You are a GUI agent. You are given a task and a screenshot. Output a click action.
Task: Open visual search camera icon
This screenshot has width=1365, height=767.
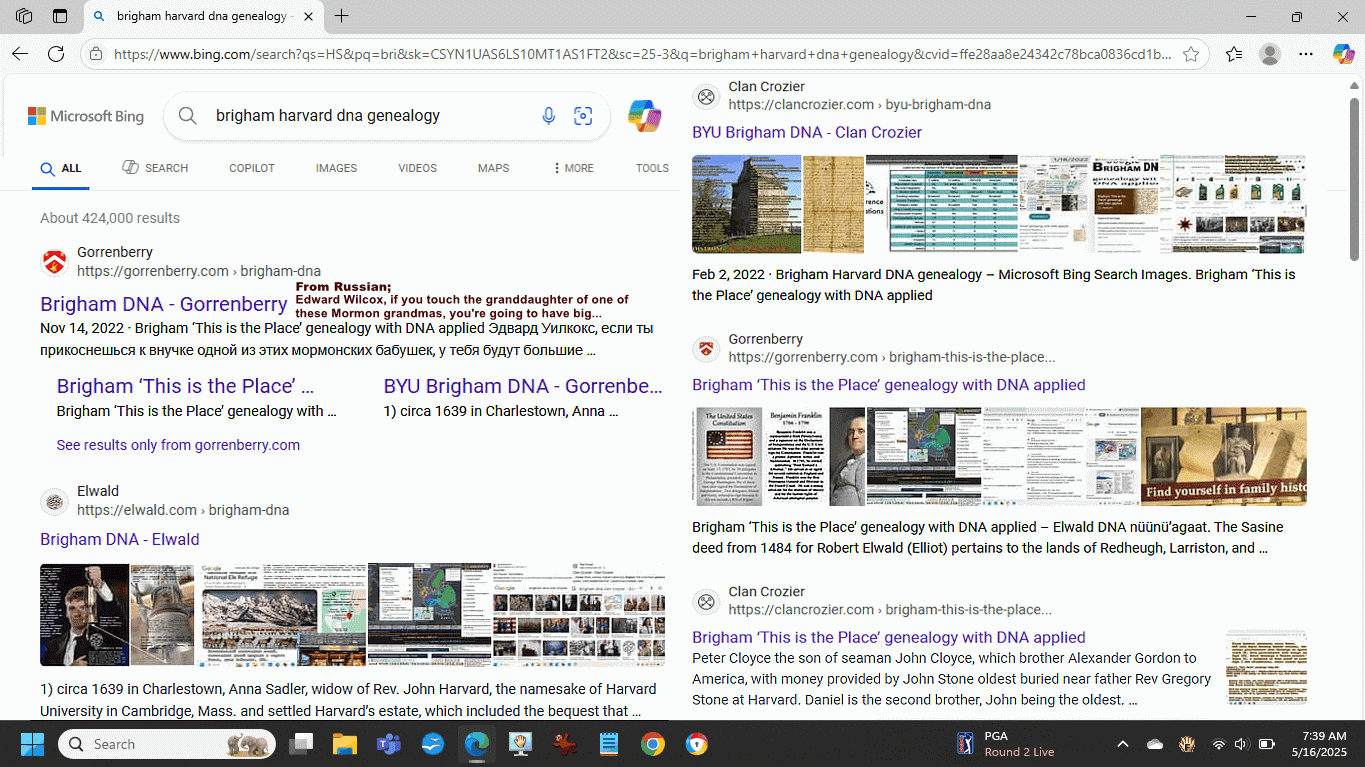click(x=583, y=116)
